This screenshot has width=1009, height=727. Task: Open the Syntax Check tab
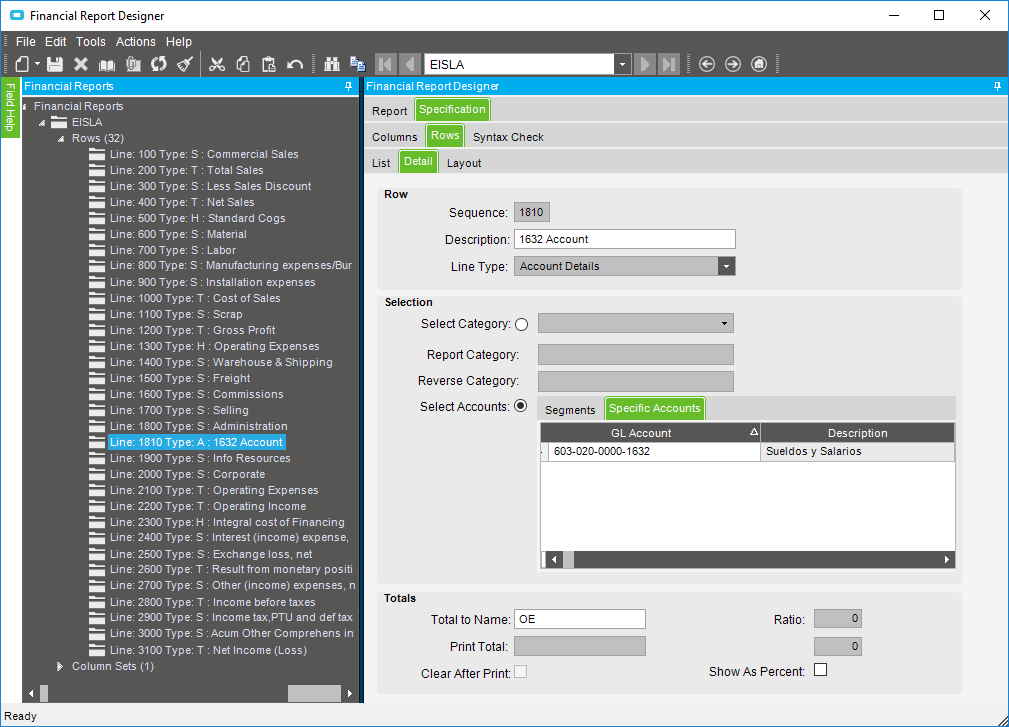click(x=508, y=137)
